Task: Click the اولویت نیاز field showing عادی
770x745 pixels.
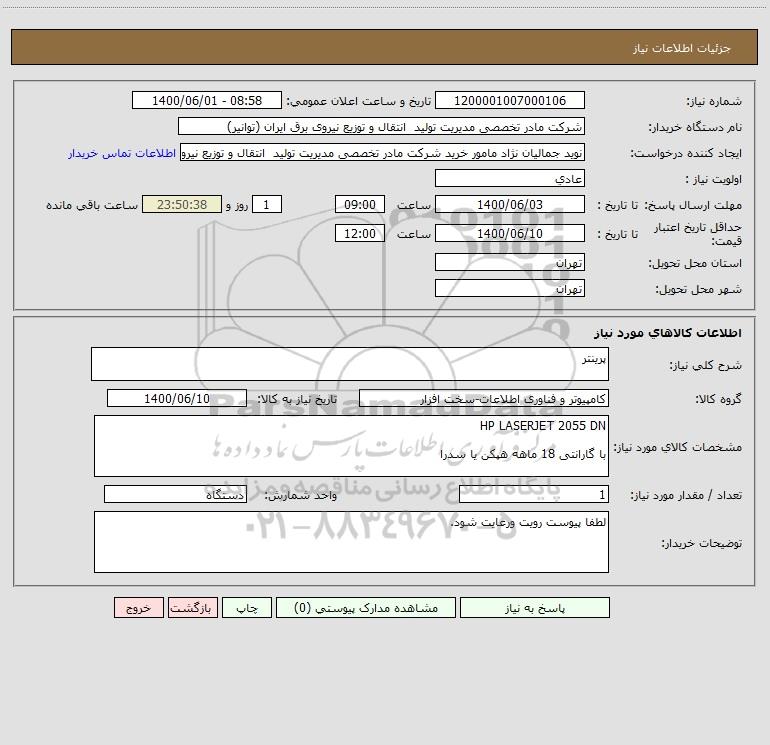Action: [510, 178]
